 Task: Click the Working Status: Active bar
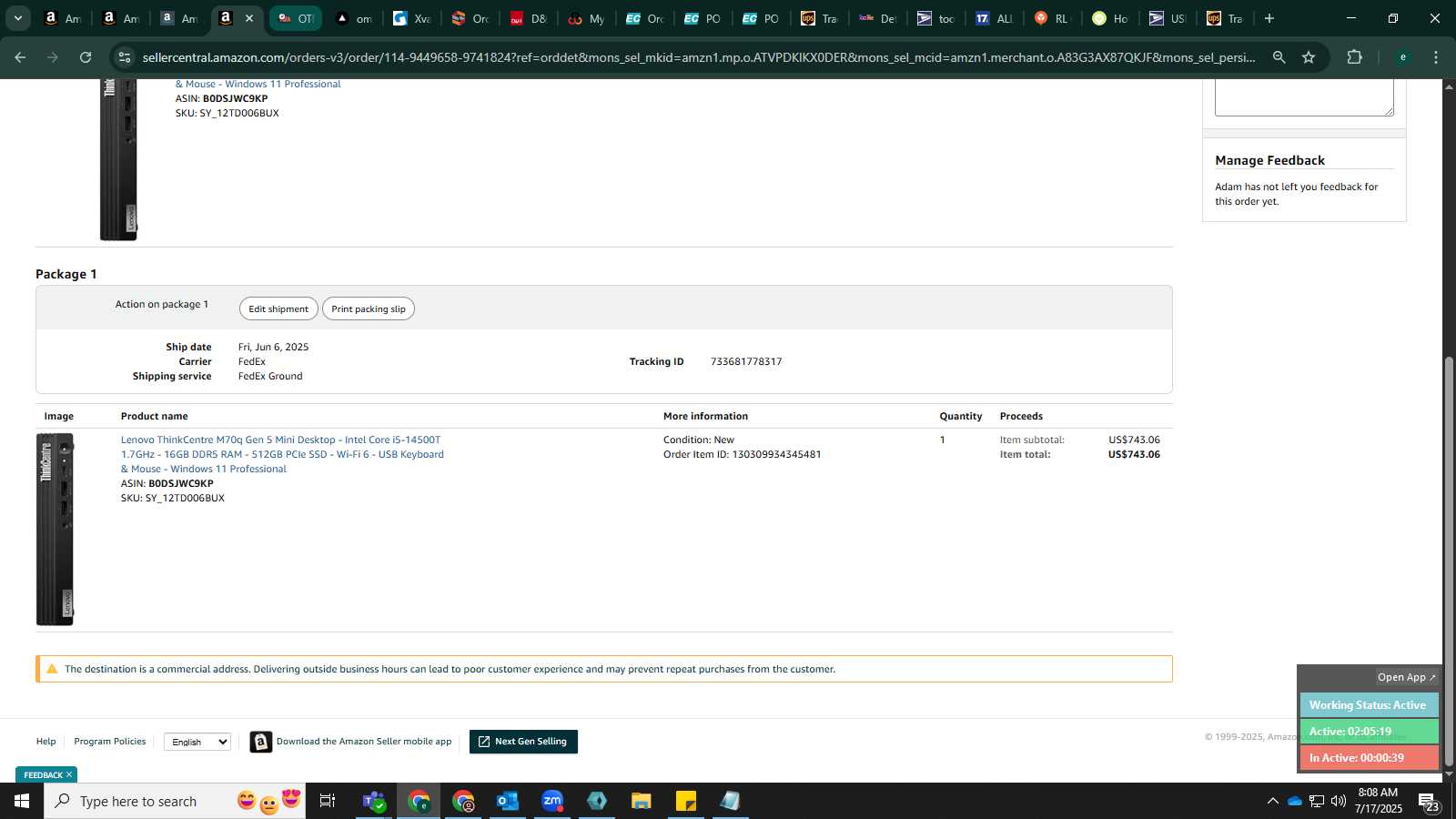(x=1369, y=705)
